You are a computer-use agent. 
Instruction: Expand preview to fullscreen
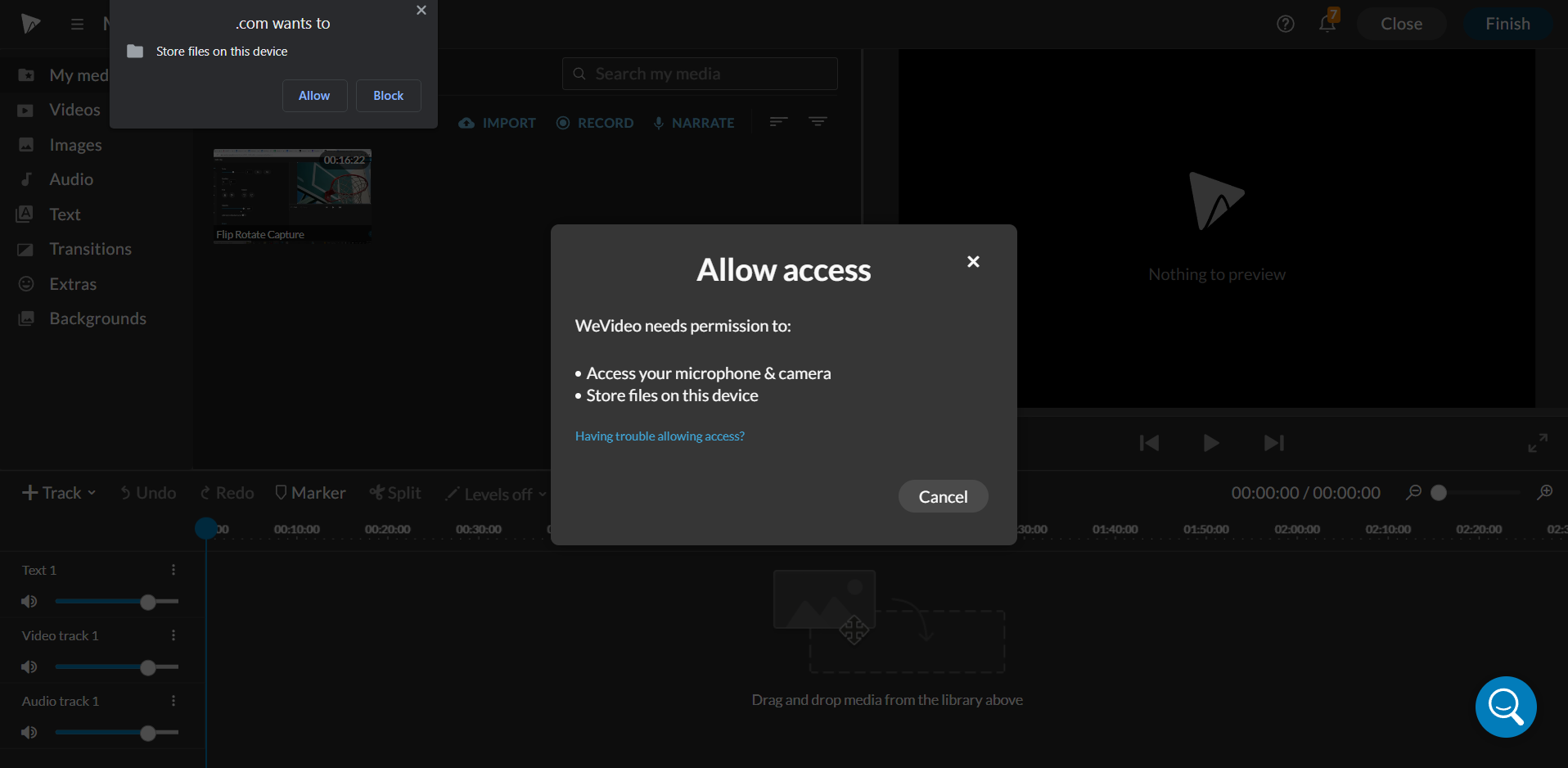point(1538,443)
